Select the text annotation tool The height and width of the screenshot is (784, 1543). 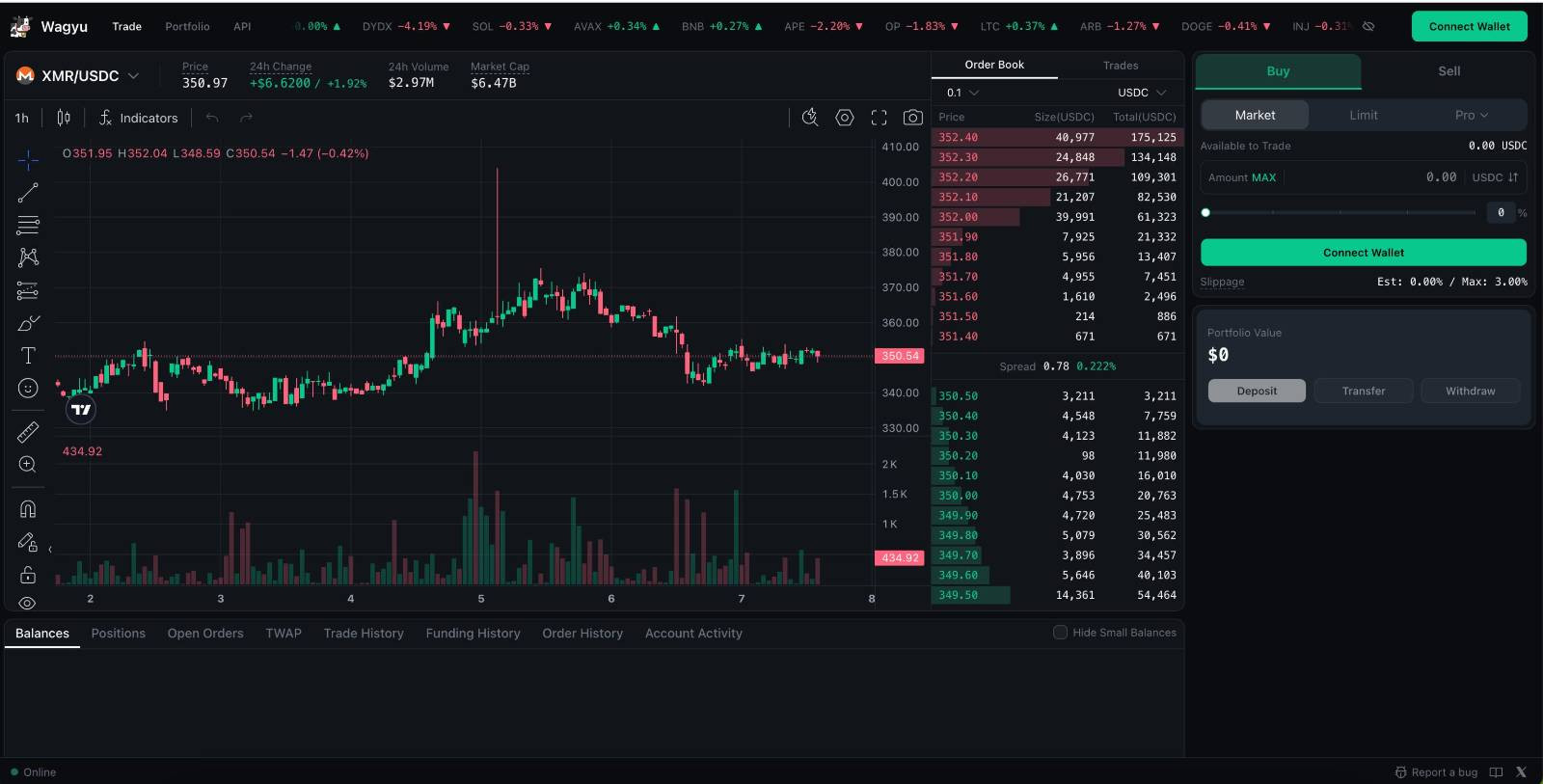point(28,356)
